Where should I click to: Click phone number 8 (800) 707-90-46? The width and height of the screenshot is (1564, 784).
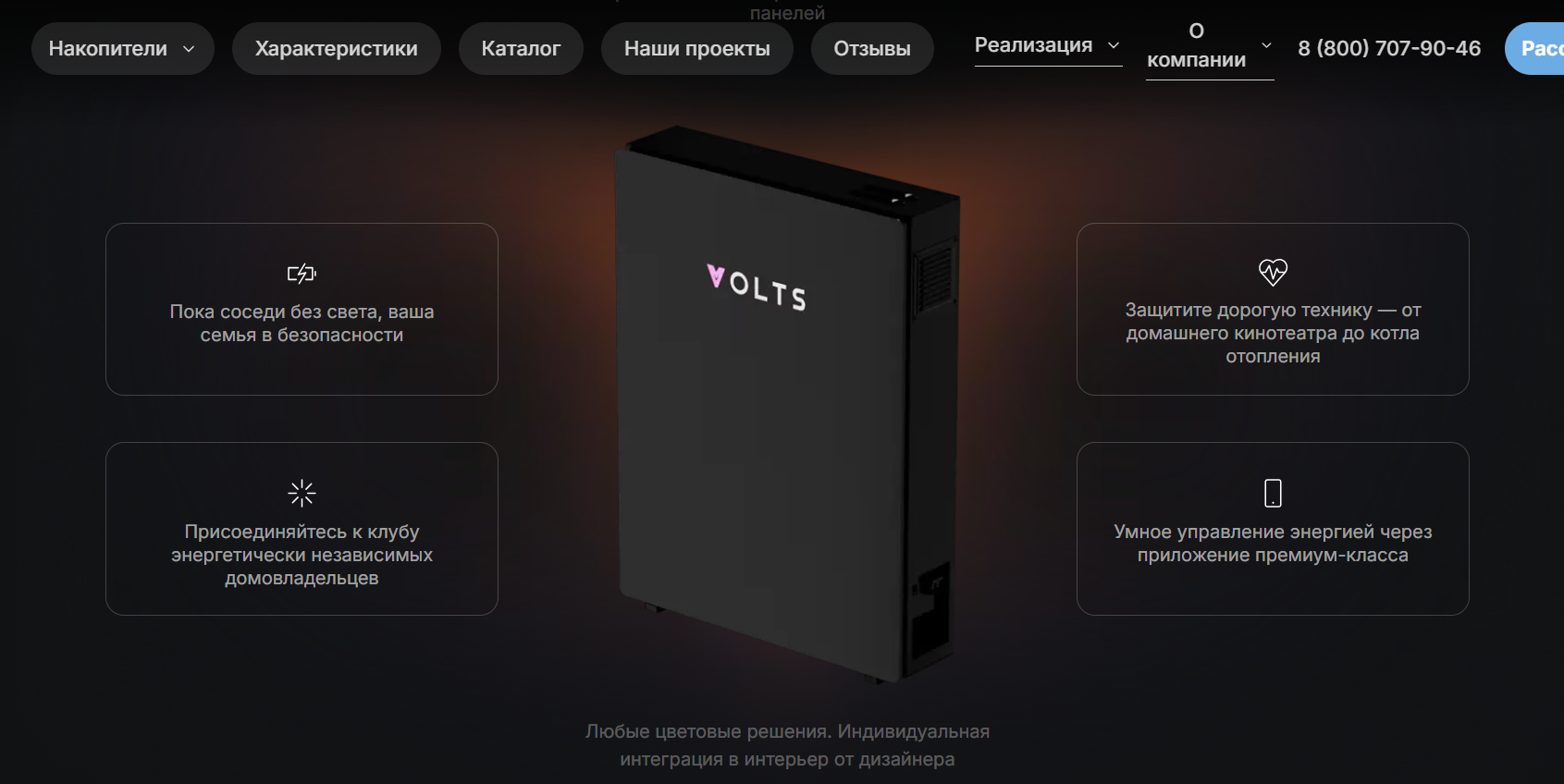pos(1389,48)
